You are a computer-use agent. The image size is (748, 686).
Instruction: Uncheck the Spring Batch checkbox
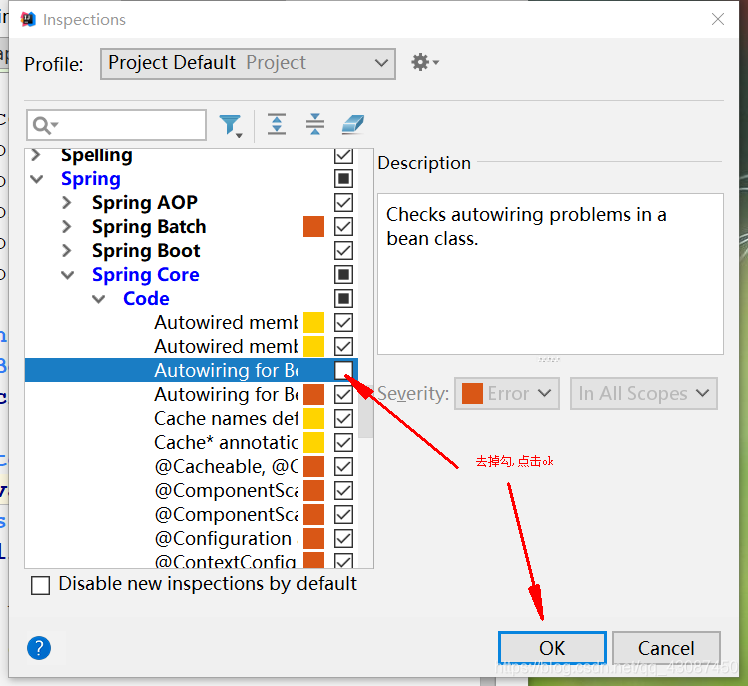tap(343, 227)
